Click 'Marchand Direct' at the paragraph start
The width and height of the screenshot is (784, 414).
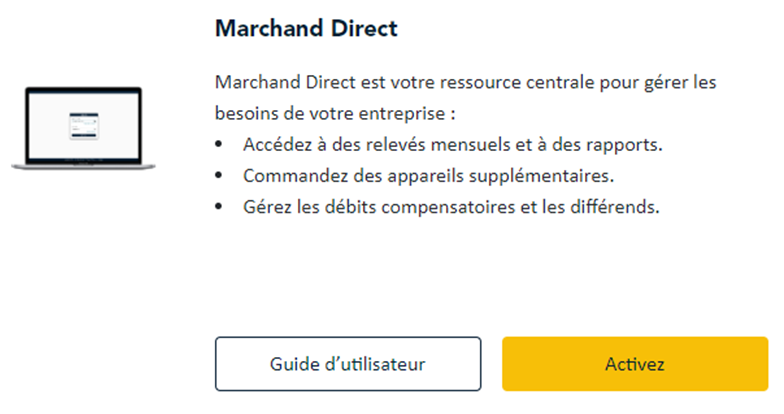[x=285, y=82]
